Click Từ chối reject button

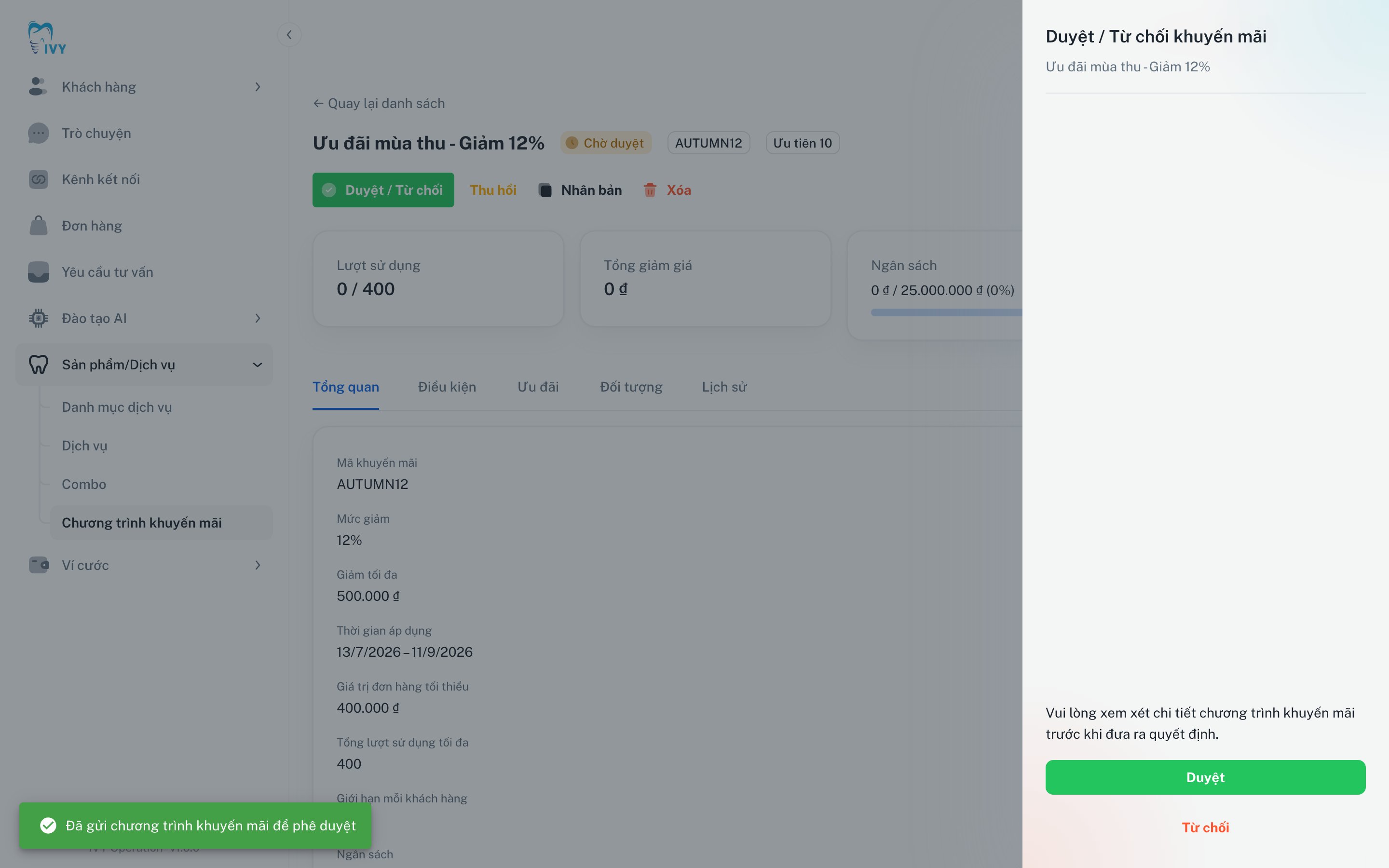coord(1205,827)
